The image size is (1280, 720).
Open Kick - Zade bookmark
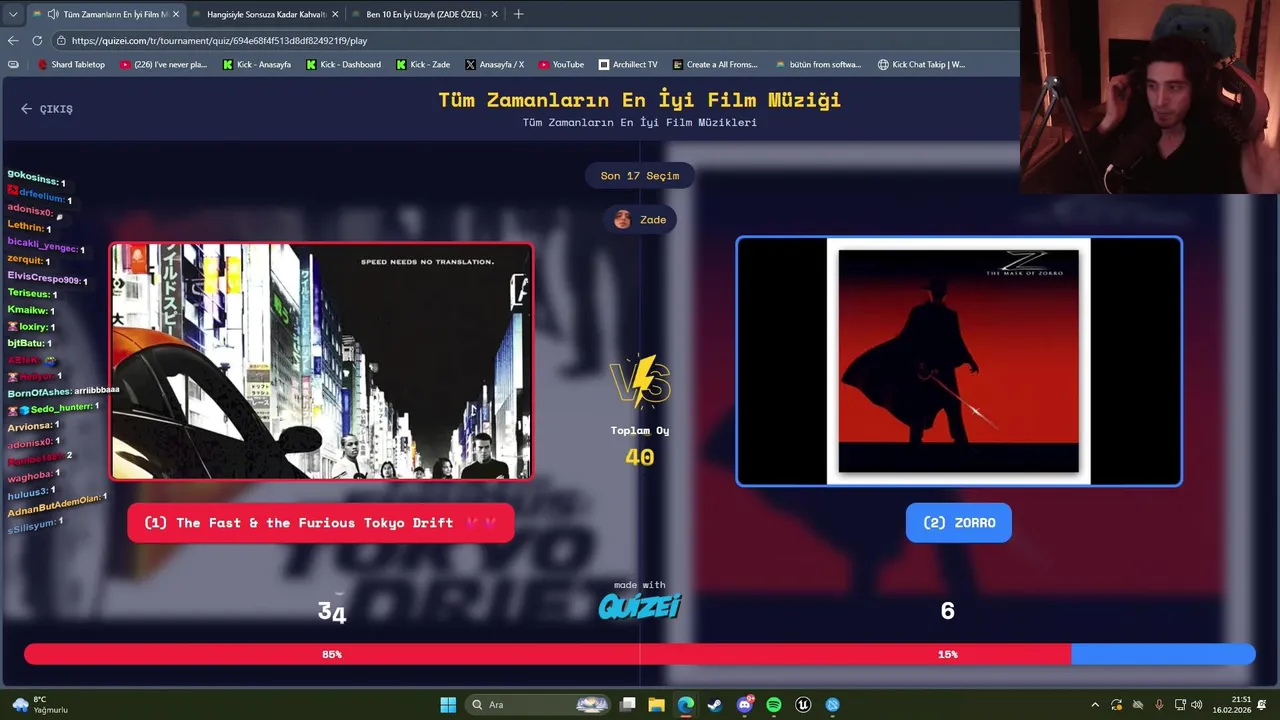click(x=423, y=64)
